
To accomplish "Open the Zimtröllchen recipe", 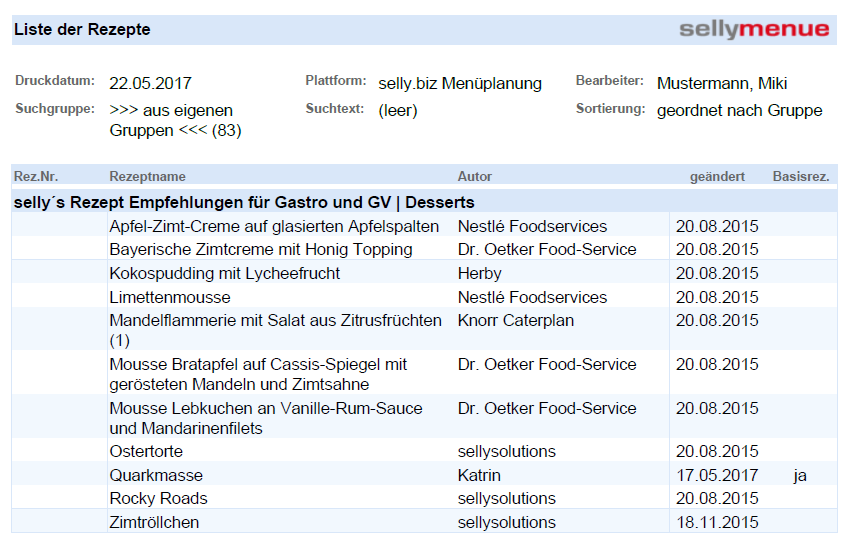I will [x=154, y=522].
